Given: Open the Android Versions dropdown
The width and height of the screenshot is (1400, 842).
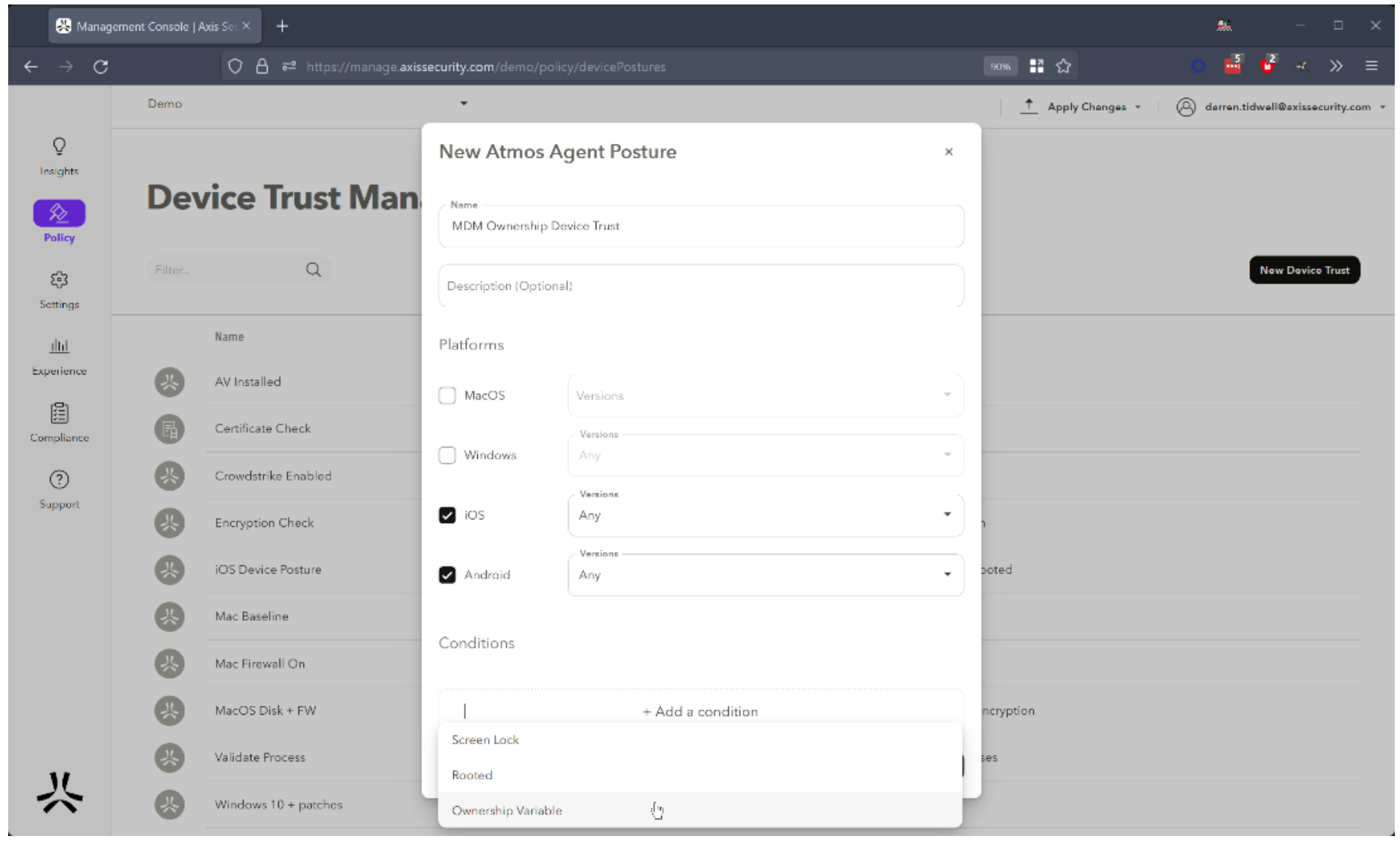Looking at the screenshot, I should coord(766,574).
